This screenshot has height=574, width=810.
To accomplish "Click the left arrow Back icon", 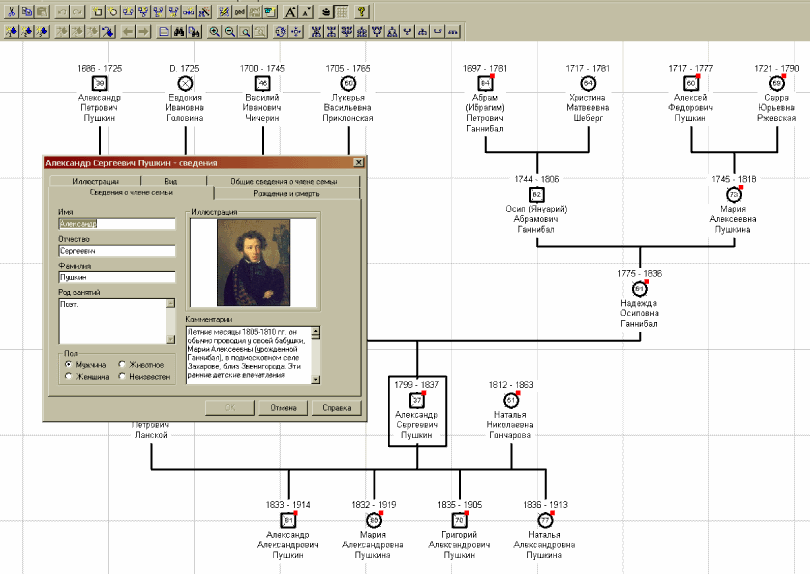I will [x=127, y=32].
